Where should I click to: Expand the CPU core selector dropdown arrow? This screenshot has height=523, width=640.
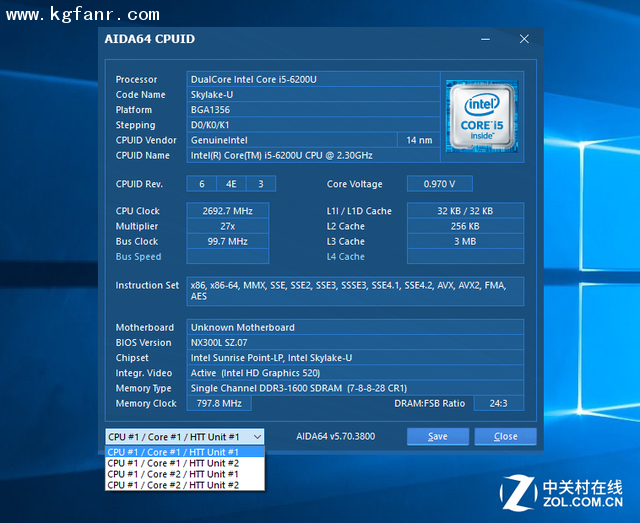(x=257, y=437)
